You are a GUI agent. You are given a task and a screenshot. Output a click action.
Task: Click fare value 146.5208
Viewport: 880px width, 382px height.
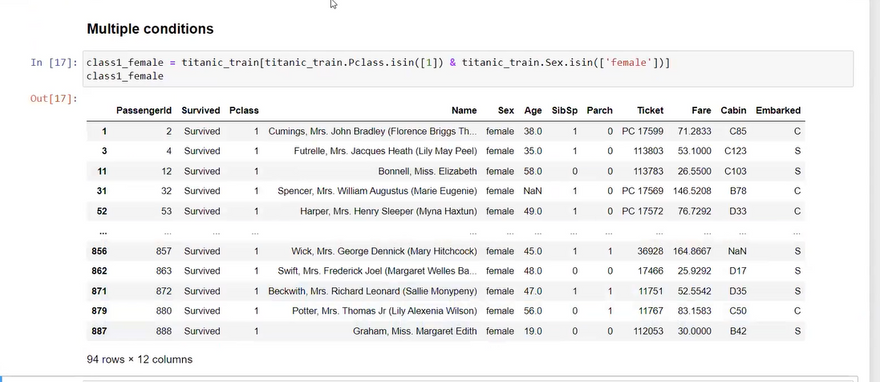[x=692, y=191]
